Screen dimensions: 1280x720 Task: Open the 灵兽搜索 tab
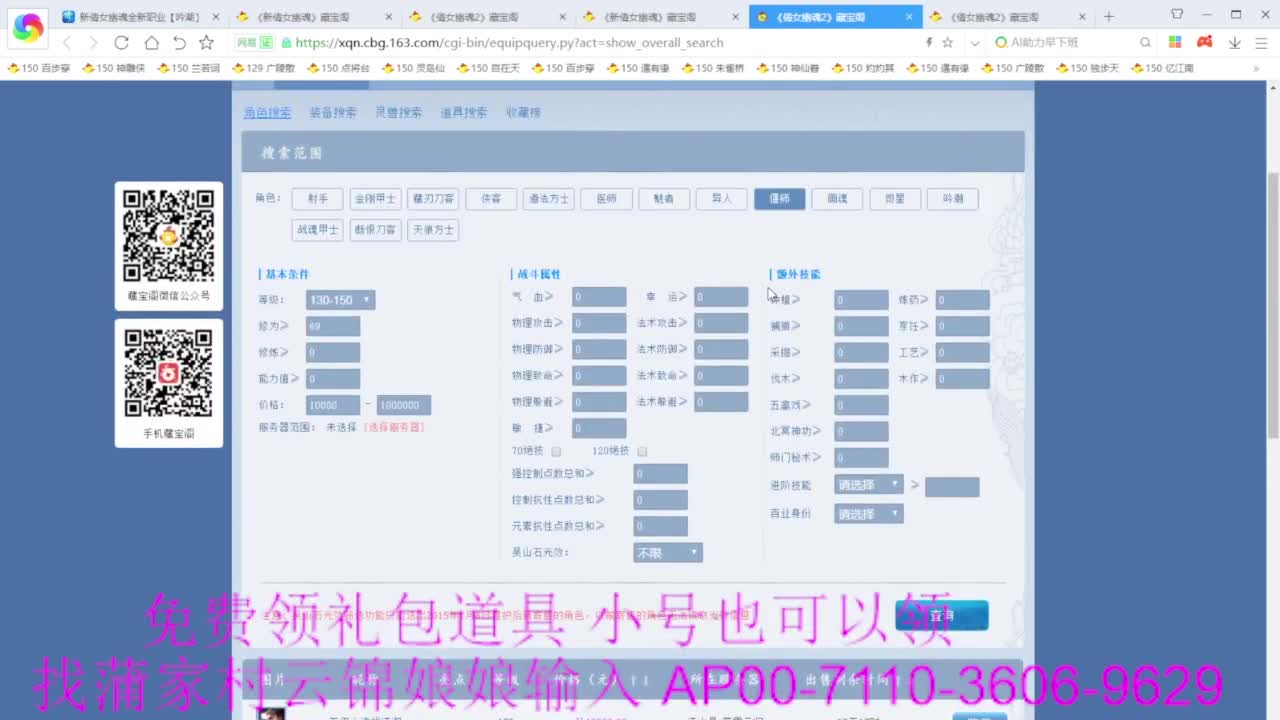click(x=398, y=113)
